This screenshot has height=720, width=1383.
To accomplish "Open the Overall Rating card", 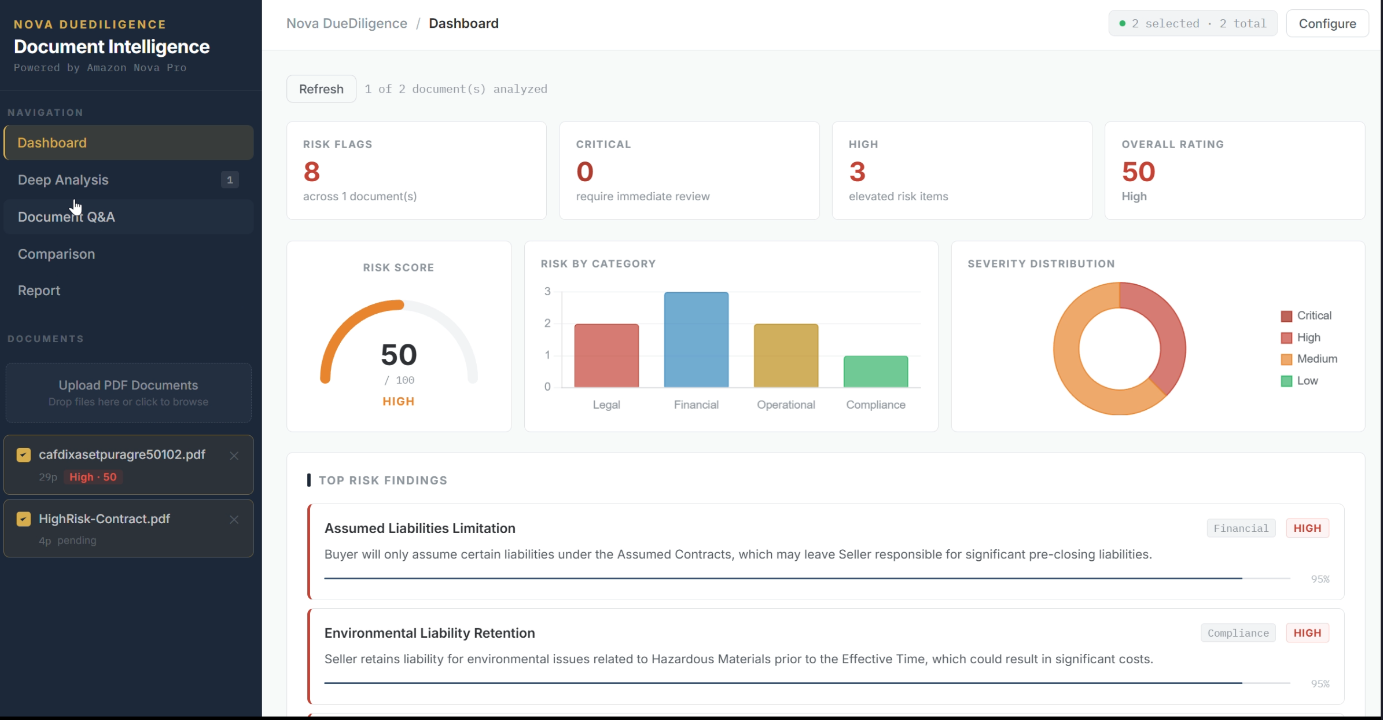I will tap(1235, 171).
